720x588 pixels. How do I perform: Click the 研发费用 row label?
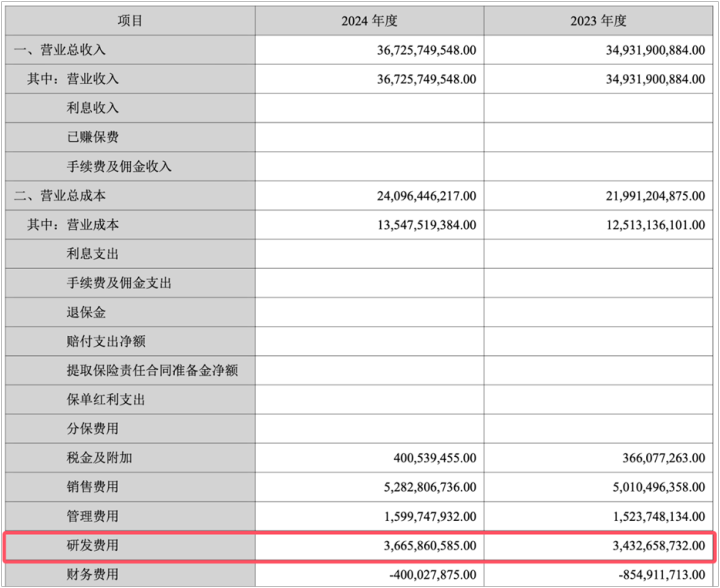pyautogui.click(x=93, y=545)
